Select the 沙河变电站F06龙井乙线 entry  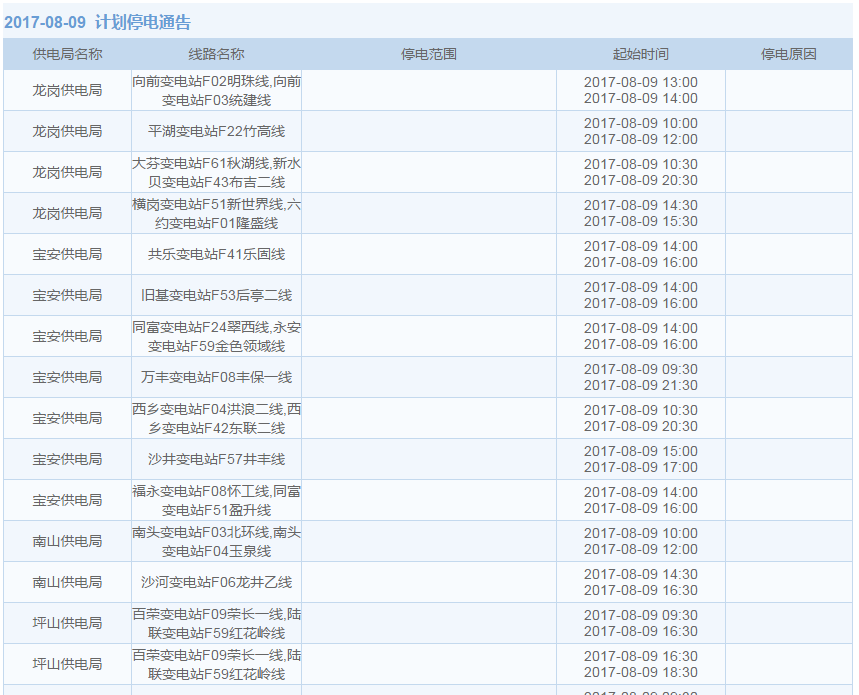(x=216, y=582)
